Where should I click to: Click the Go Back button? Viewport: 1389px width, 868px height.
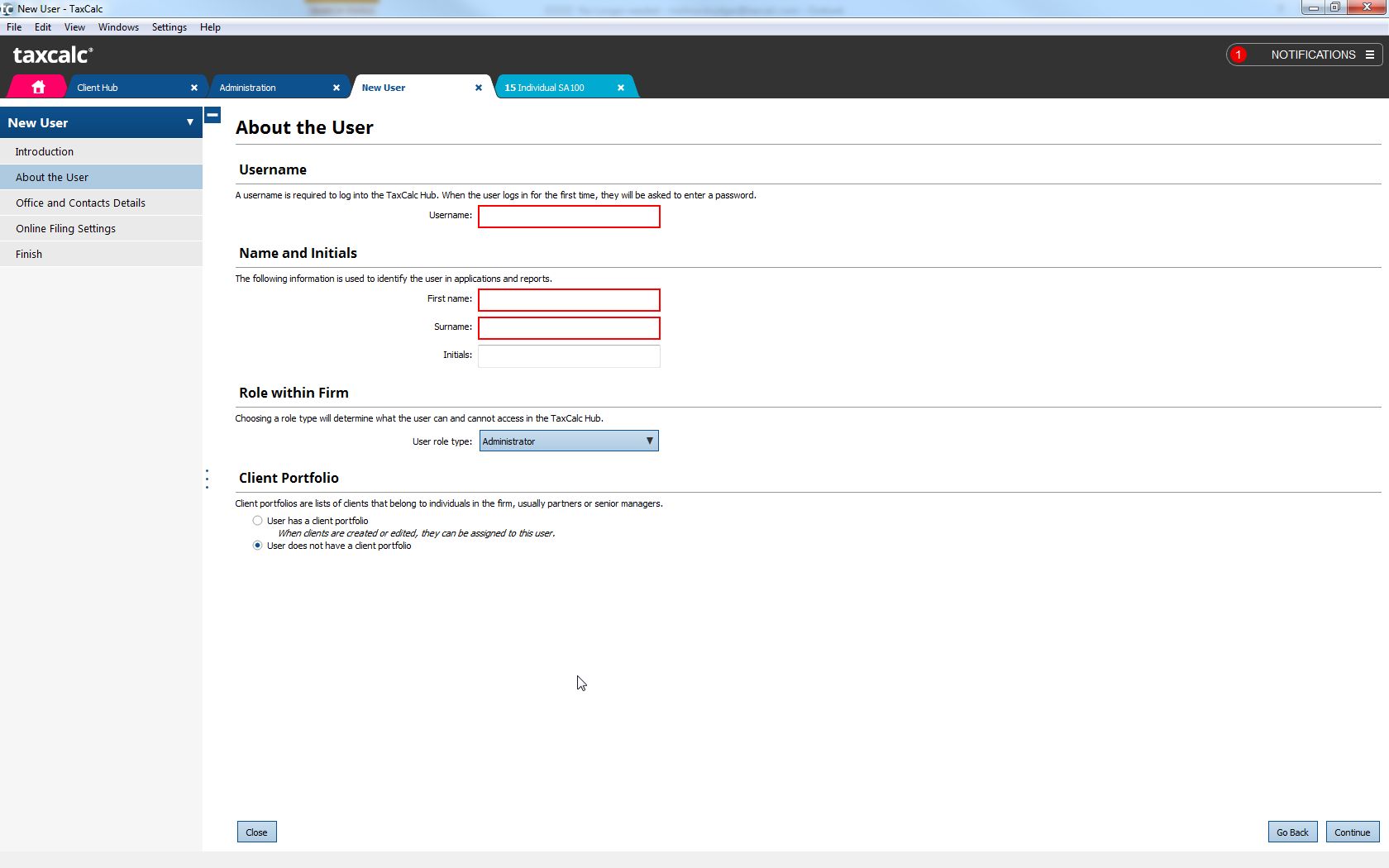pyautogui.click(x=1292, y=832)
